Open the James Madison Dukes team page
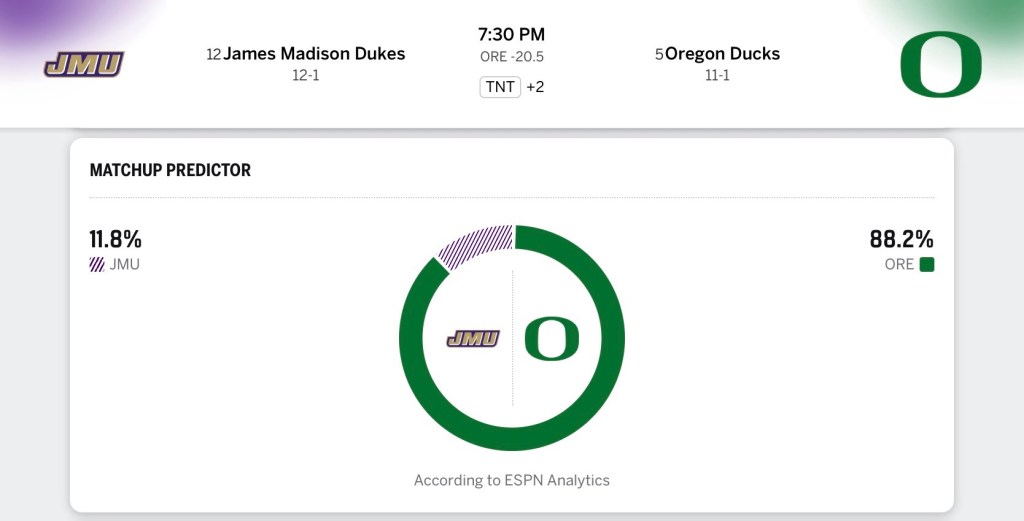1024x521 pixels. (x=314, y=54)
